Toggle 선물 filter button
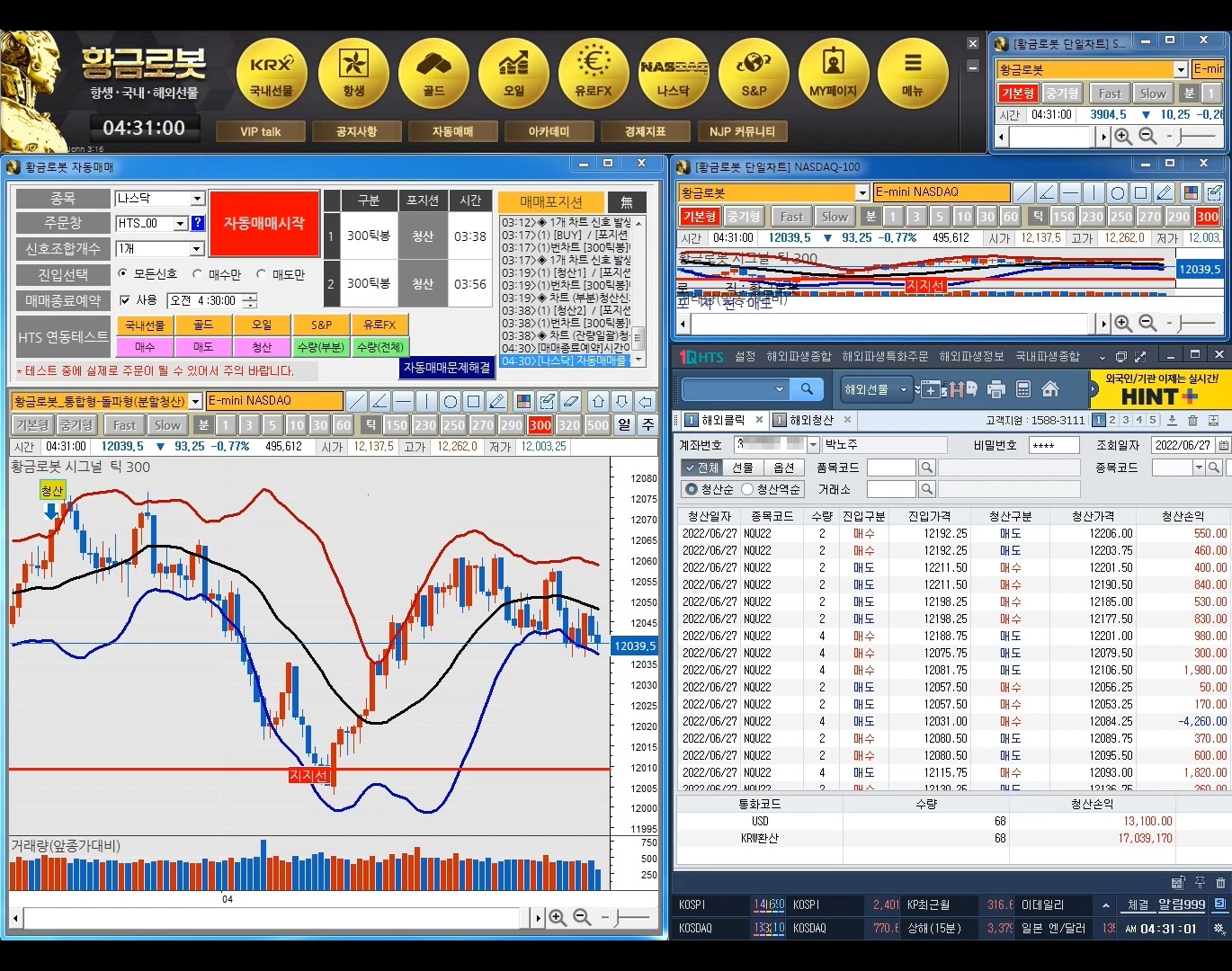 742,468
